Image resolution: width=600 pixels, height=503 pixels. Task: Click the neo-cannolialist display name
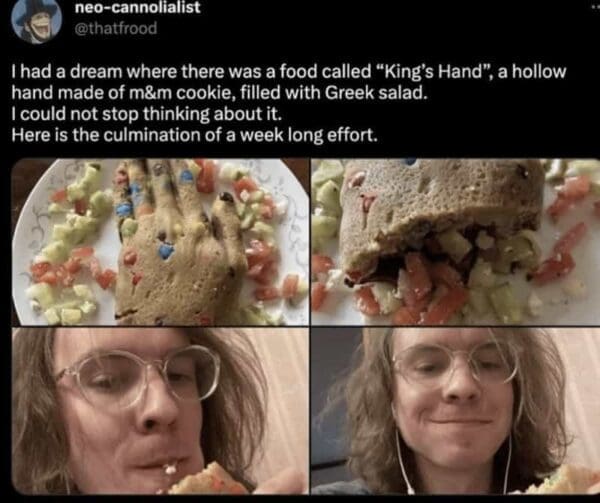click(137, 8)
